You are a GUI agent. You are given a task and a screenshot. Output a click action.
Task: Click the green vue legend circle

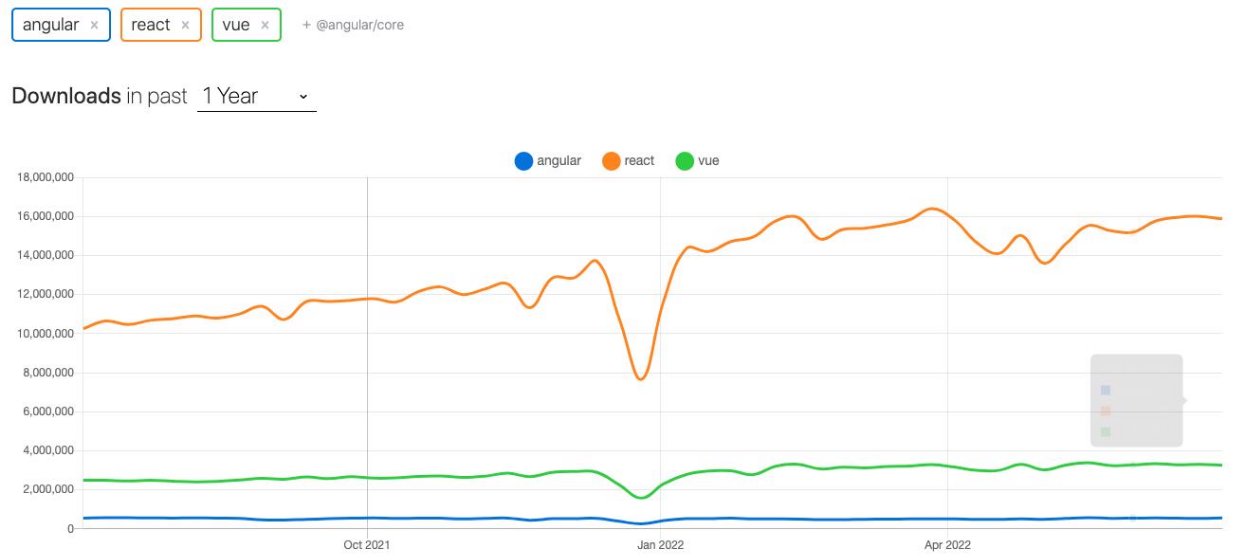coord(685,161)
